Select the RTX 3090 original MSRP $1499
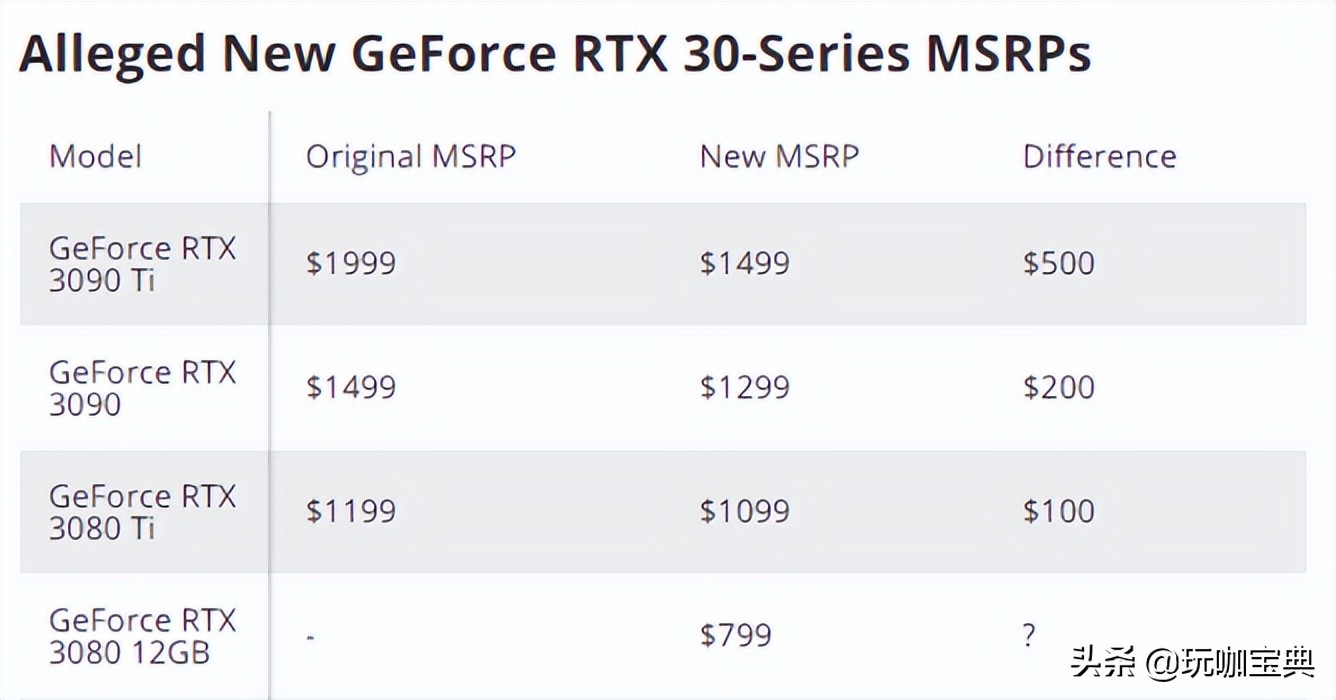The height and width of the screenshot is (700, 1336). (351, 388)
